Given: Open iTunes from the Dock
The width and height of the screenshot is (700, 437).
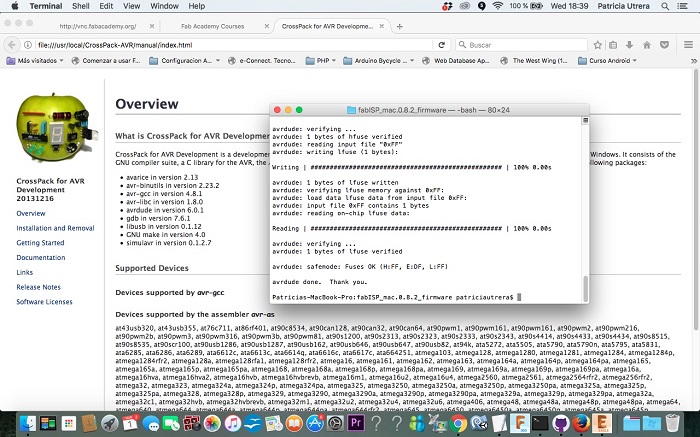Looking at the screenshot, I should coord(233,423).
